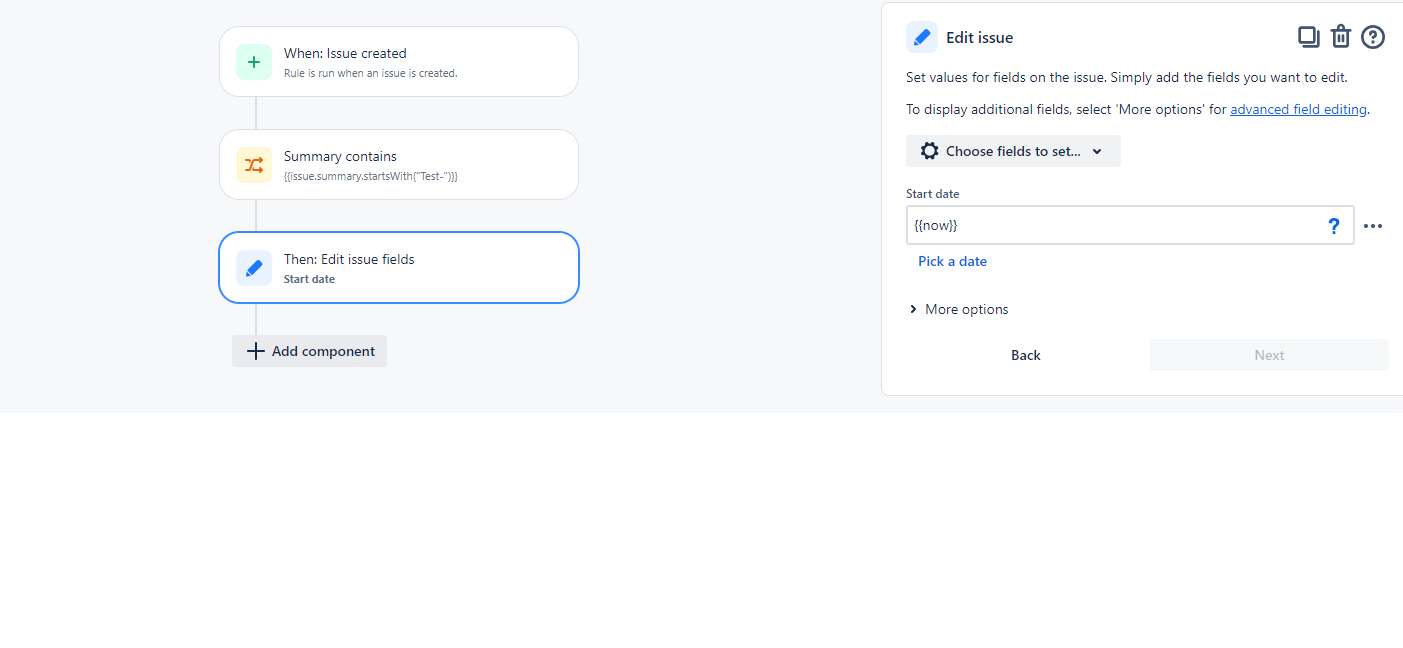This screenshot has width=1403, height=648.
Task: Click inside the Start date value field
Action: (x=1100, y=225)
